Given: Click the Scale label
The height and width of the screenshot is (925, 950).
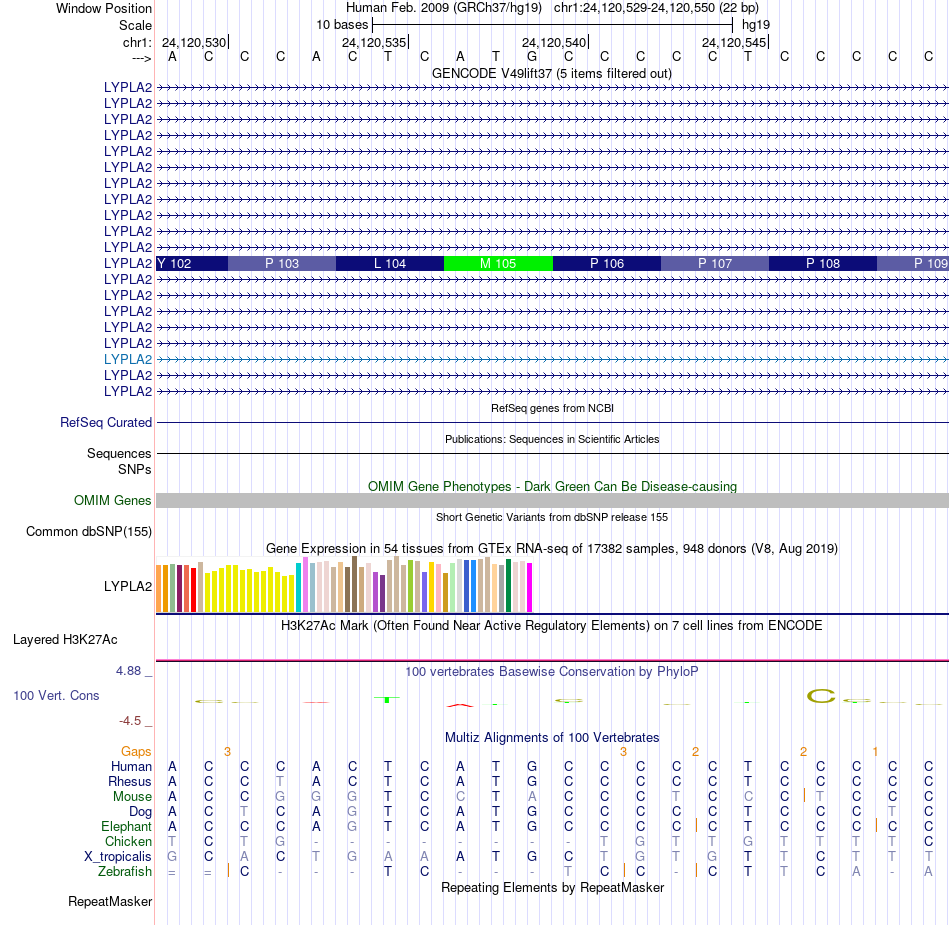Looking at the screenshot, I should pyautogui.click(x=135, y=25).
